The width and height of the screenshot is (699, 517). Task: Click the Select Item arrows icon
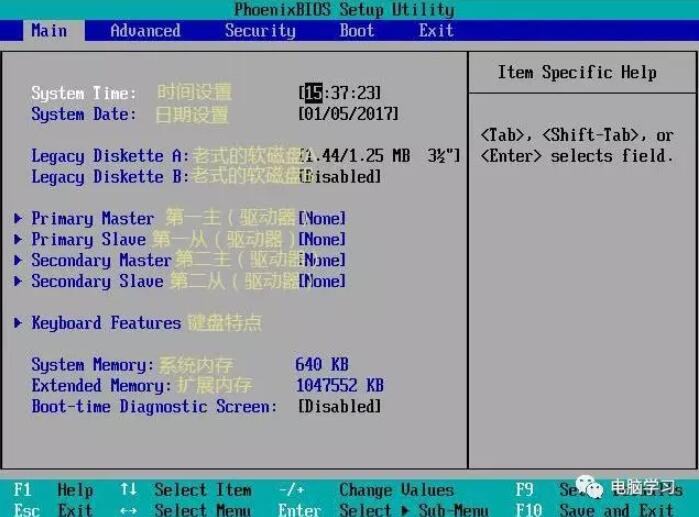[128, 490]
